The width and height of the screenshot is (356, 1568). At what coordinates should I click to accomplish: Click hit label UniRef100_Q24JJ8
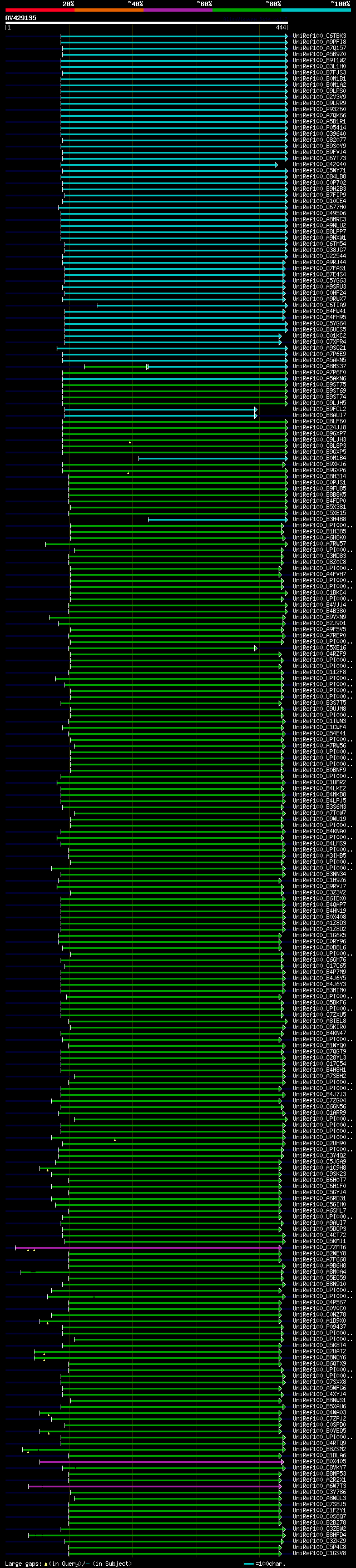[319, 428]
